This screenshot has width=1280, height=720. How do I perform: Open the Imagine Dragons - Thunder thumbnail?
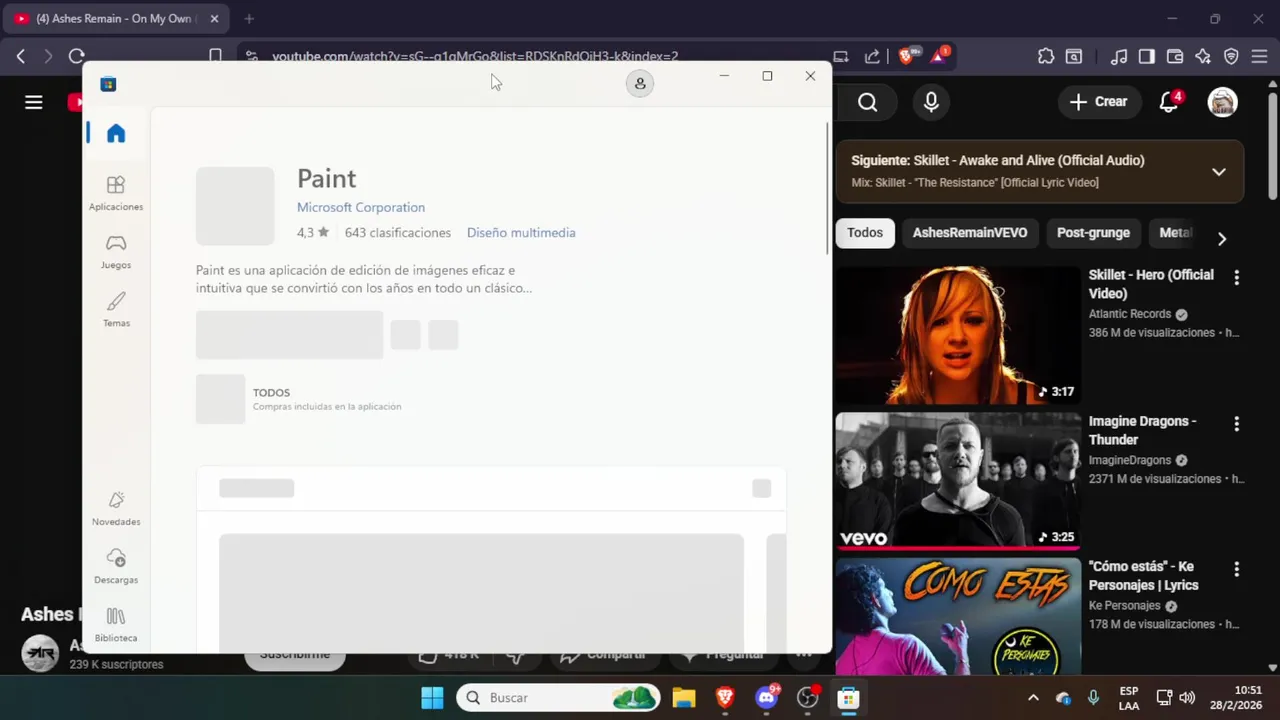coord(958,481)
